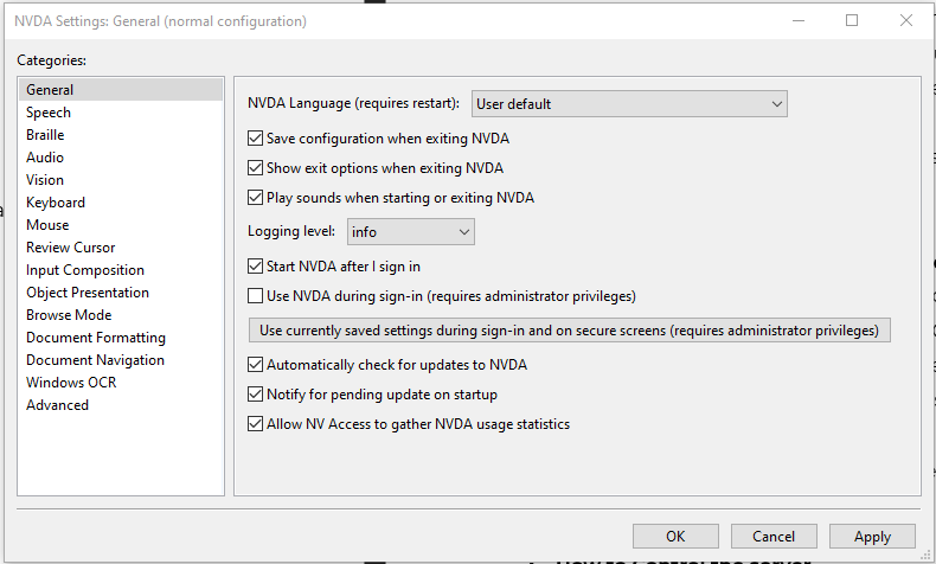936x564 pixels.
Task: Apply the settings changes
Action: click(872, 536)
